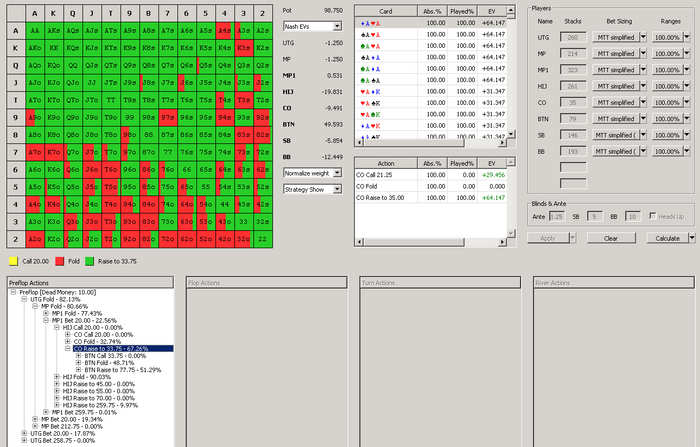Expand BTN Raise to 77.75 node
The image size is (700, 447).
click(79, 370)
